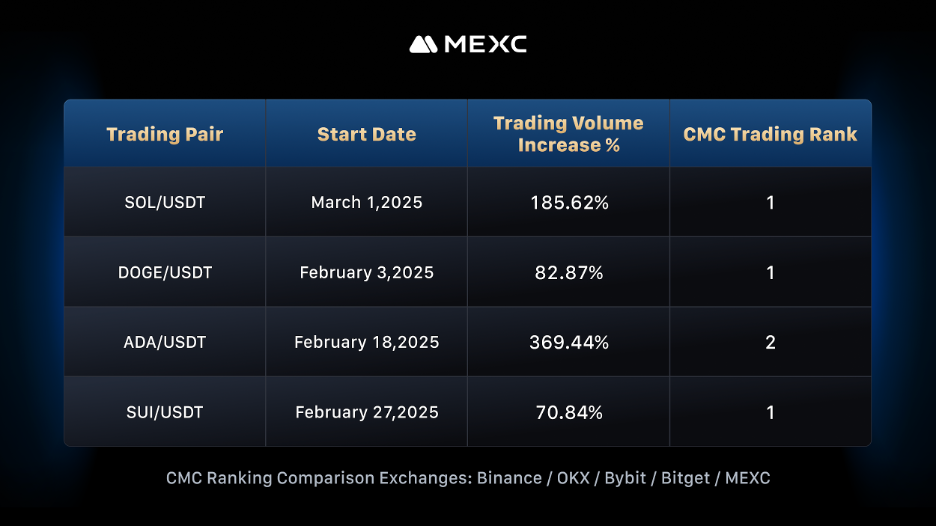This screenshot has height=526, width=936.
Task: Select the ADA/USDT trading pair
Action: (165, 342)
